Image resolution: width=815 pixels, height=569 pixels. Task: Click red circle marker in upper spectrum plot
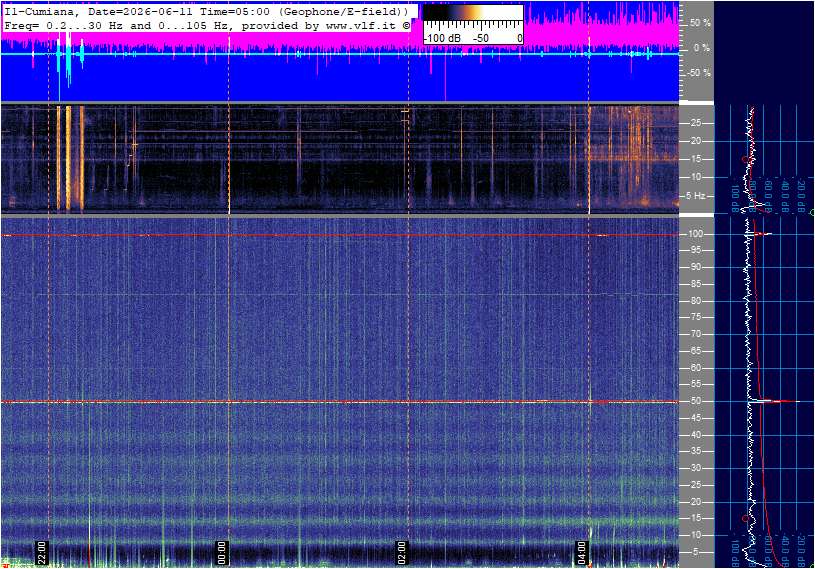point(745,160)
